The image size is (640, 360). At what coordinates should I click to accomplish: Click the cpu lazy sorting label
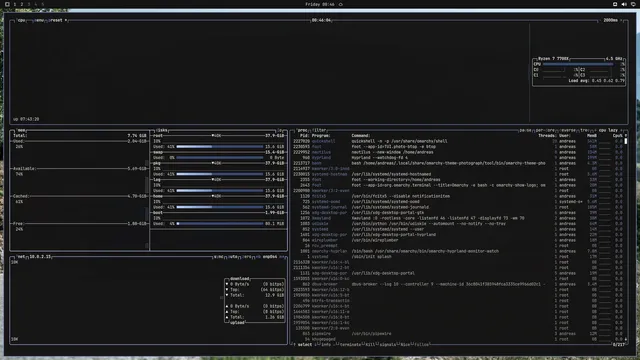(608, 130)
